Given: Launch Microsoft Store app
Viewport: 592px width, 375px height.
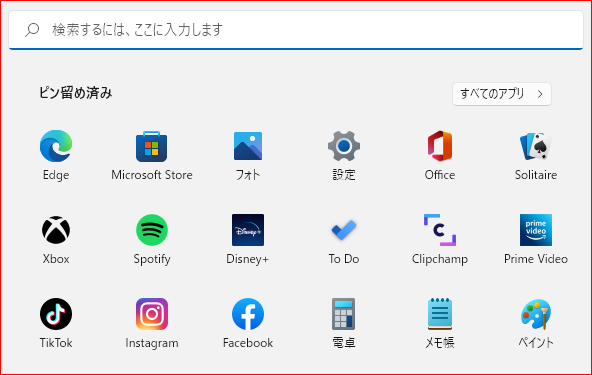Looking at the screenshot, I should click(x=151, y=147).
